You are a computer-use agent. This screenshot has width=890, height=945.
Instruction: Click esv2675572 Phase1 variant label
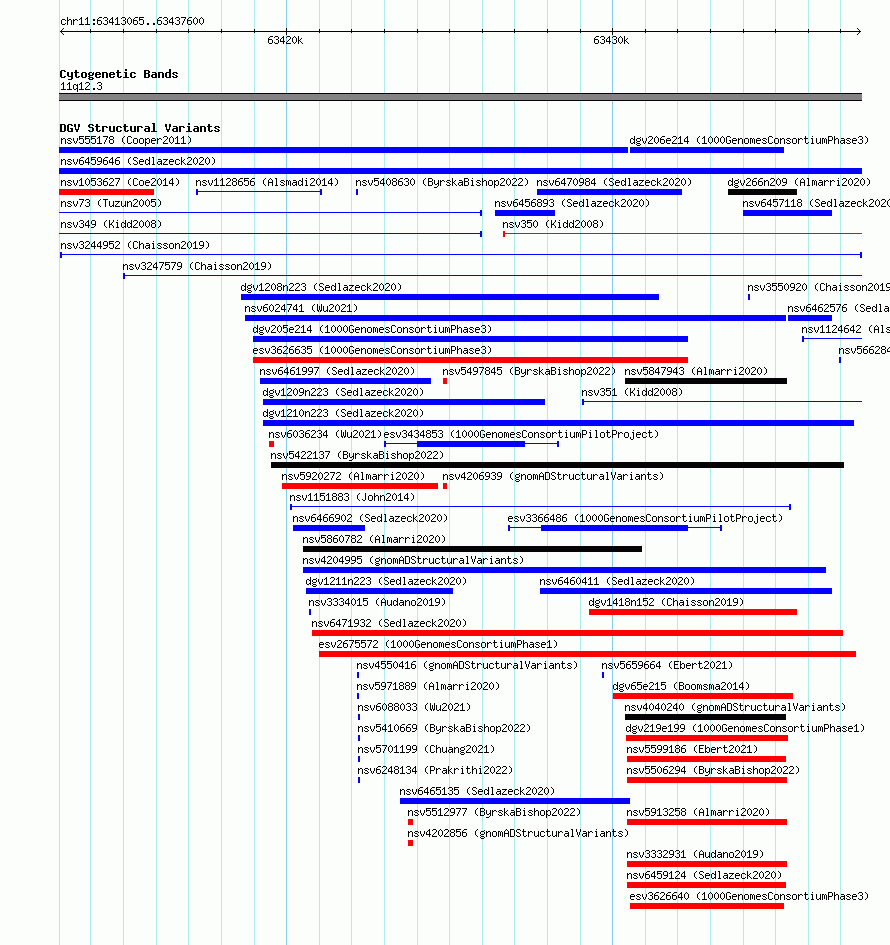438,644
